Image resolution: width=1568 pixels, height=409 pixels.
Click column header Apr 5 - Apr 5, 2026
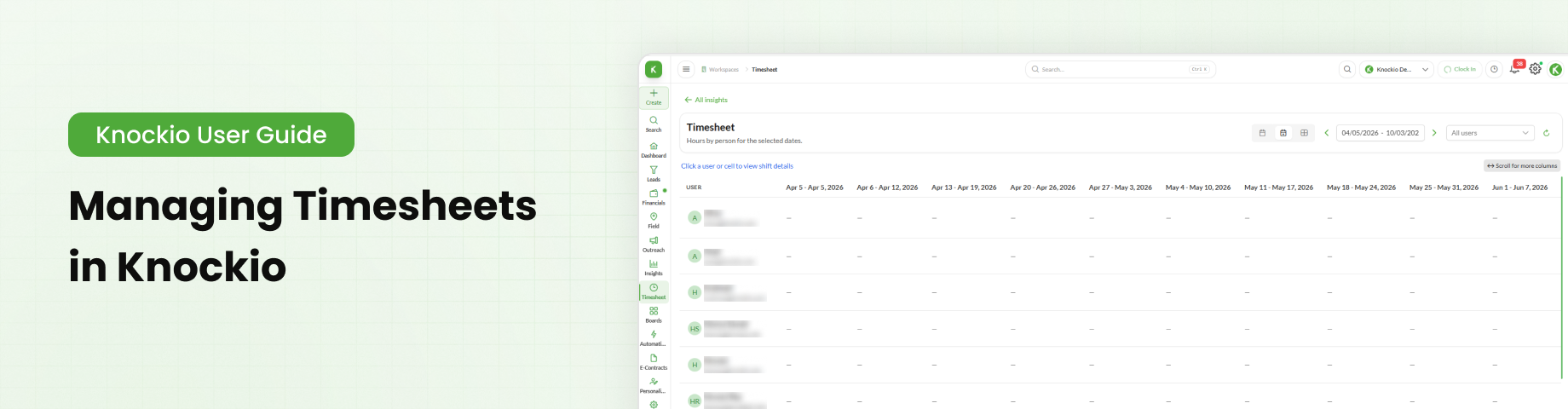click(814, 187)
